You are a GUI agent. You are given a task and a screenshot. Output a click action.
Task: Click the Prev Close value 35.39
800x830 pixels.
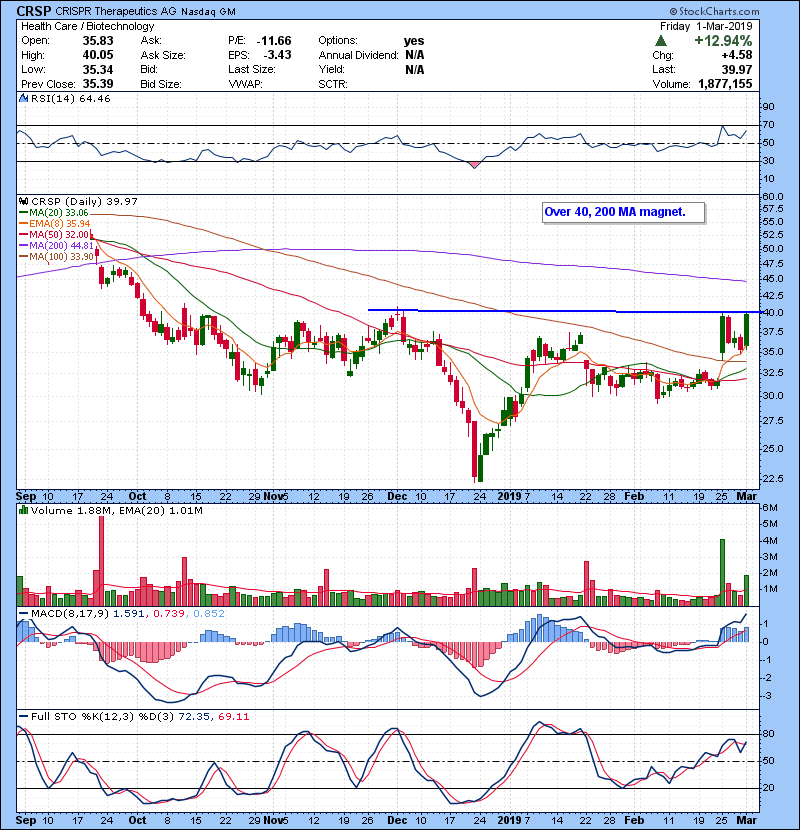point(98,84)
